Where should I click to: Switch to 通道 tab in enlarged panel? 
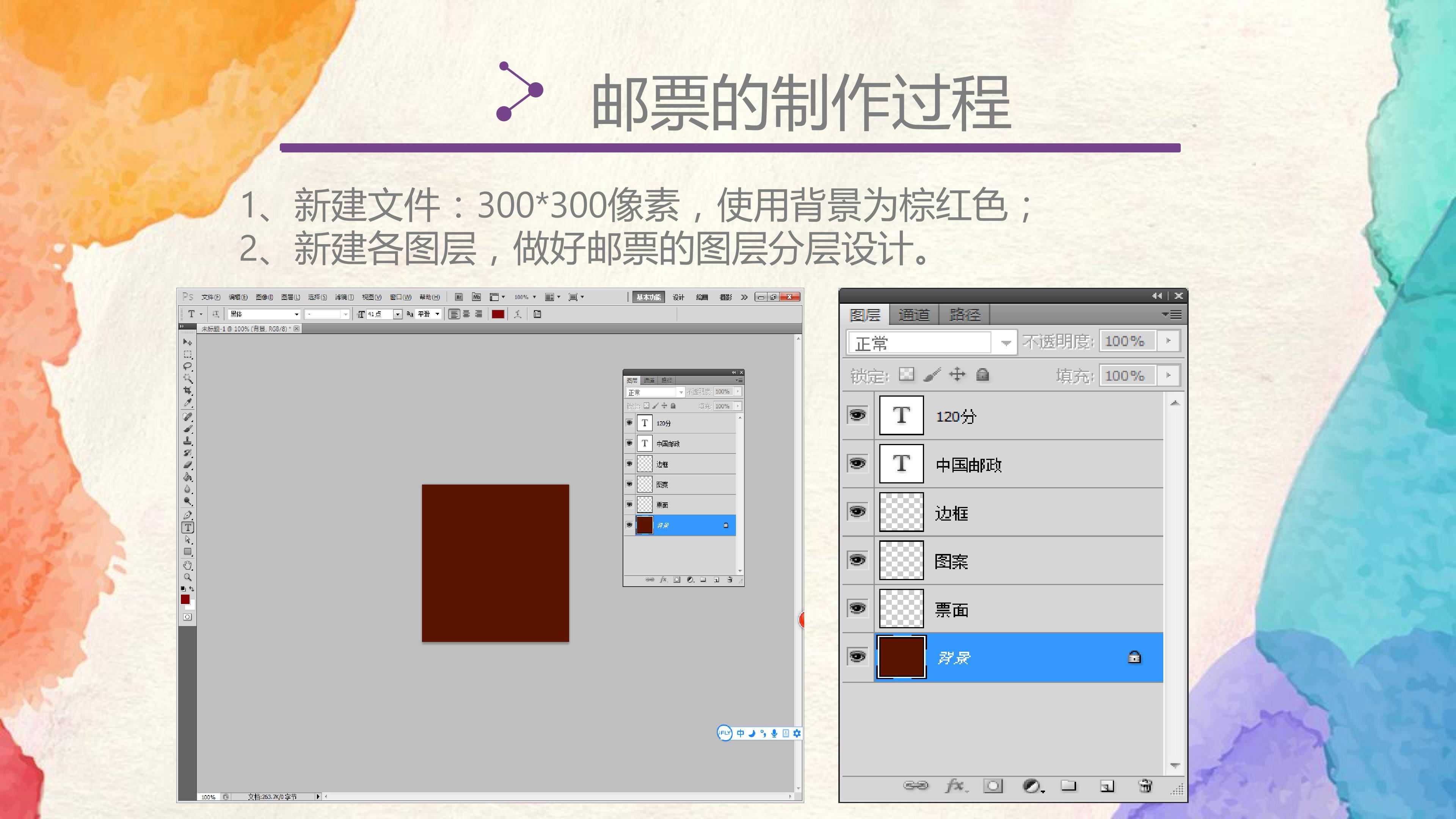(914, 315)
